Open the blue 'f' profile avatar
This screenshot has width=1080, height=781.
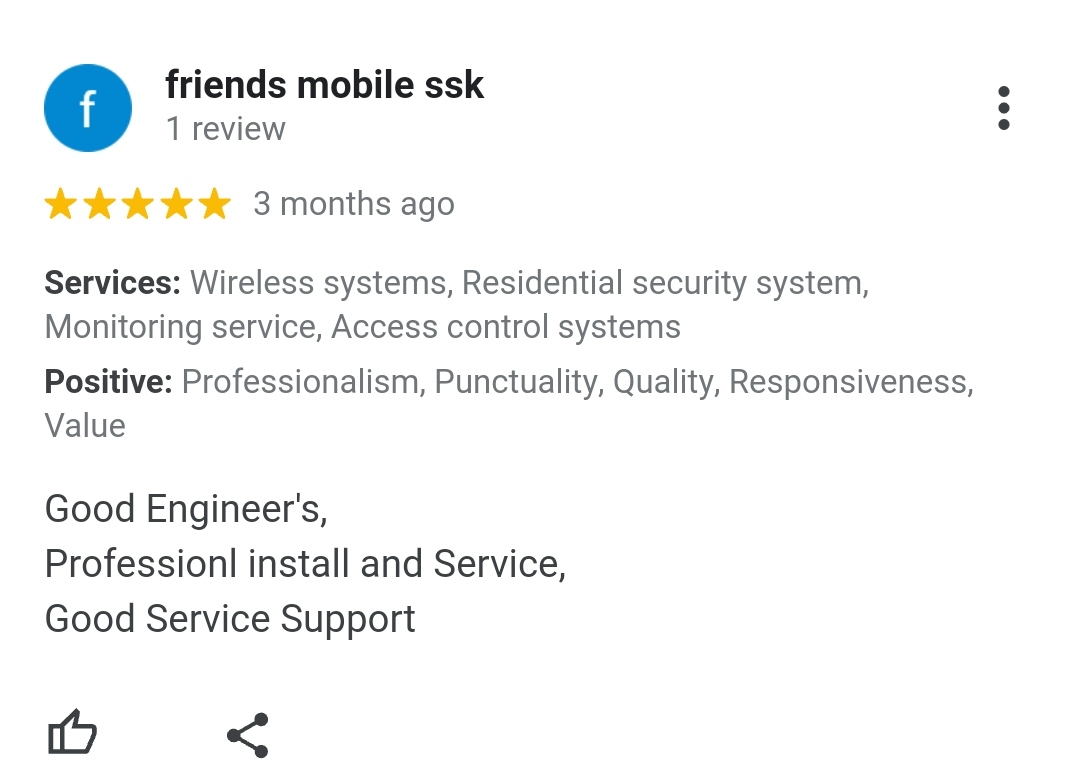[x=88, y=108]
